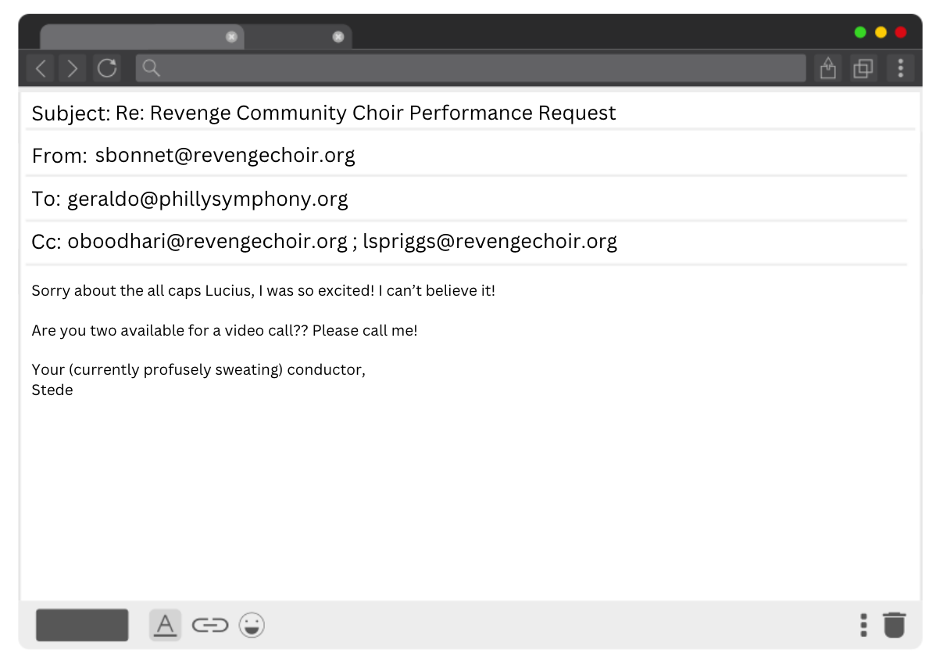Close the first browser tab

point(232,37)
